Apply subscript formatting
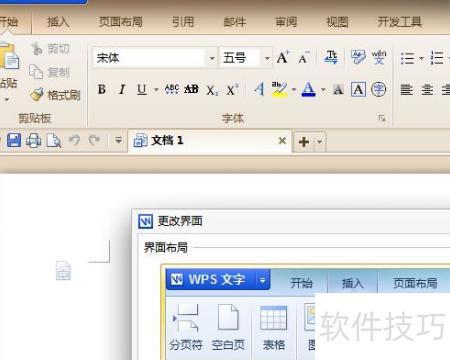The height and width of the screenshot is (360, 450). point(212,90)
